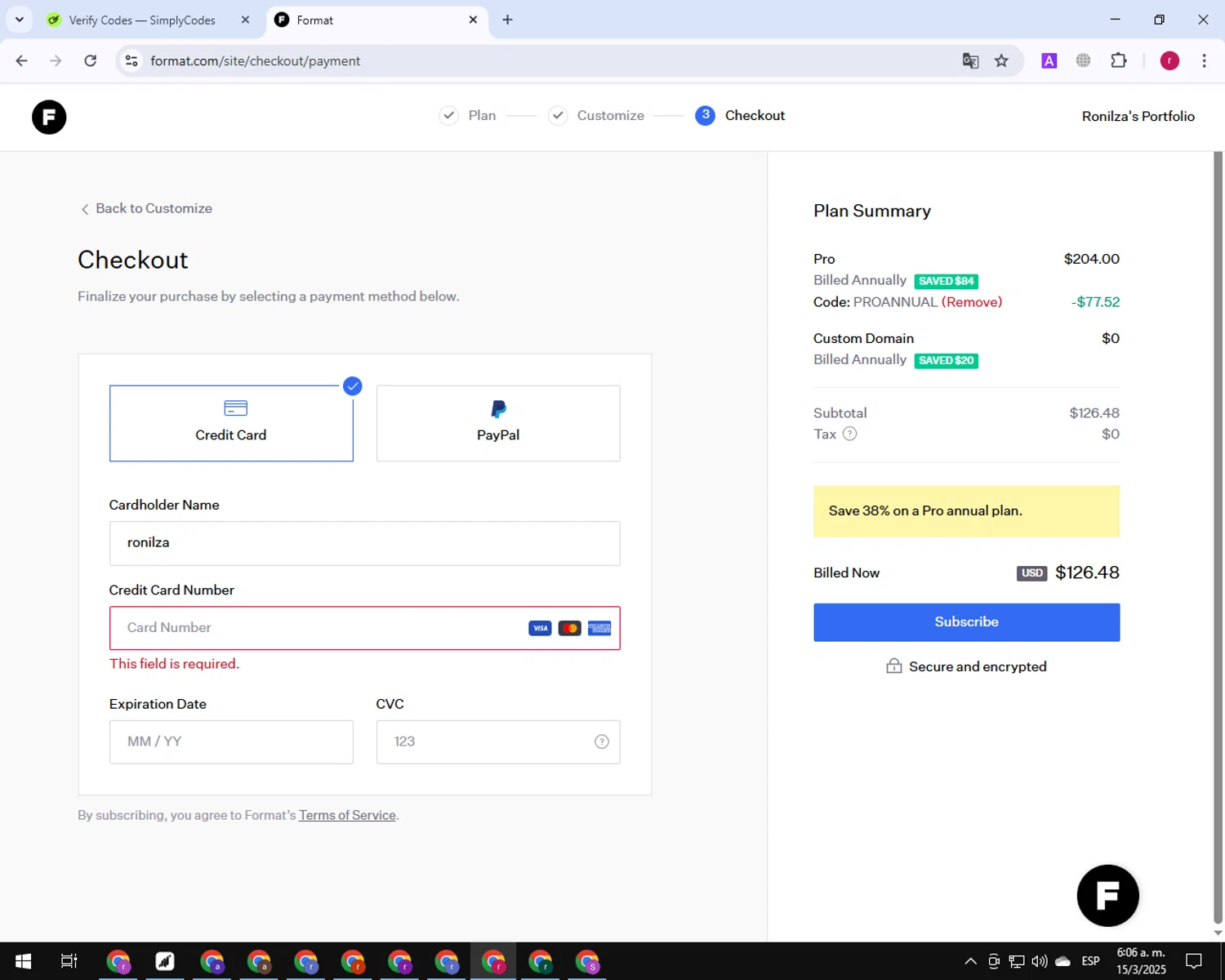Switch to Verify Codes — SimplyCodes tab

tap(142, 20)
